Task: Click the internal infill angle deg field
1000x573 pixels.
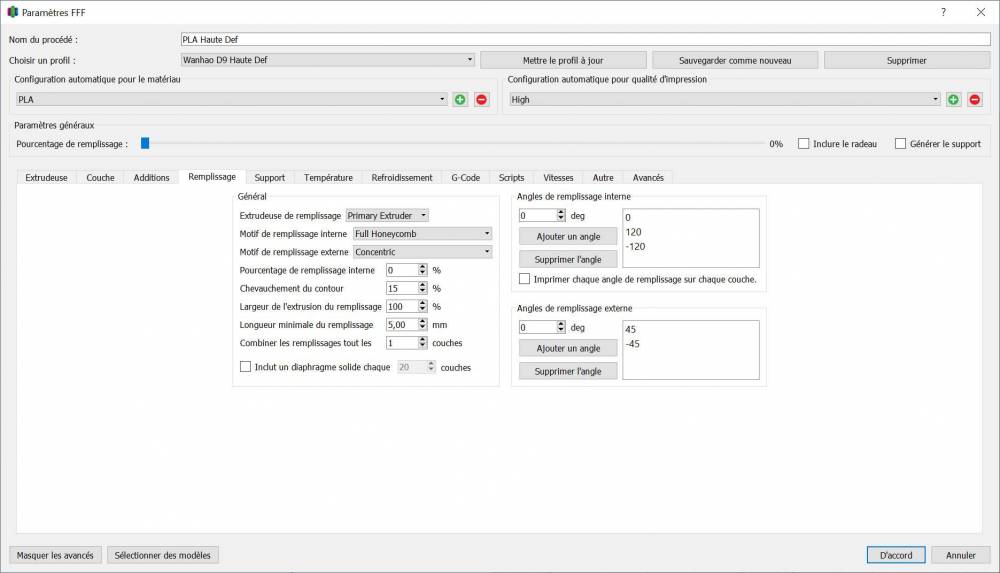Action: point(538,216)
